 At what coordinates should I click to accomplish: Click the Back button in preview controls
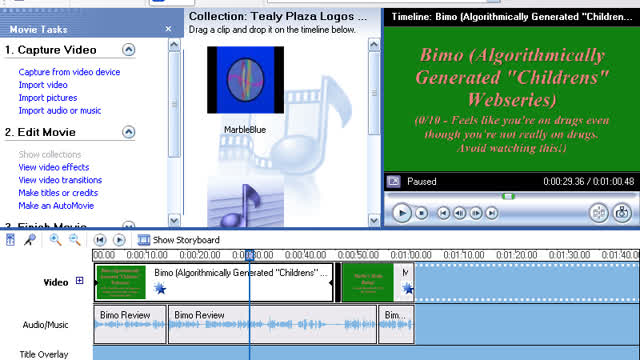443,213
